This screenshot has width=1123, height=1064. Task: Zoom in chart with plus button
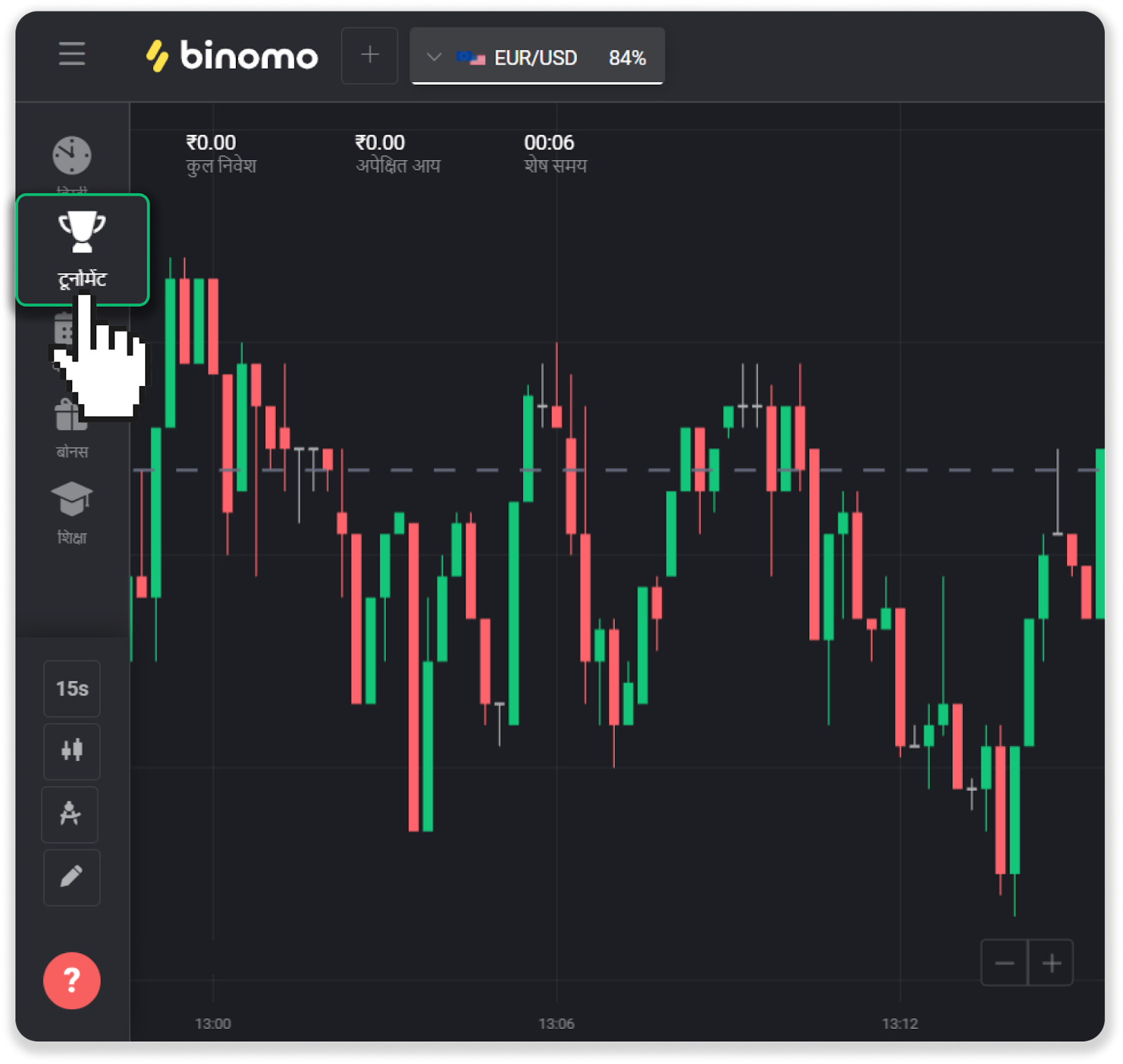[1051, 962]
